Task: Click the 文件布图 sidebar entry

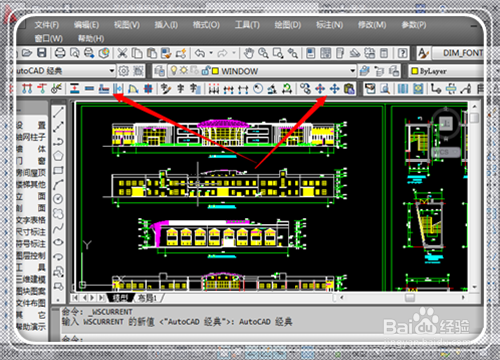Action: coord(31,303)
